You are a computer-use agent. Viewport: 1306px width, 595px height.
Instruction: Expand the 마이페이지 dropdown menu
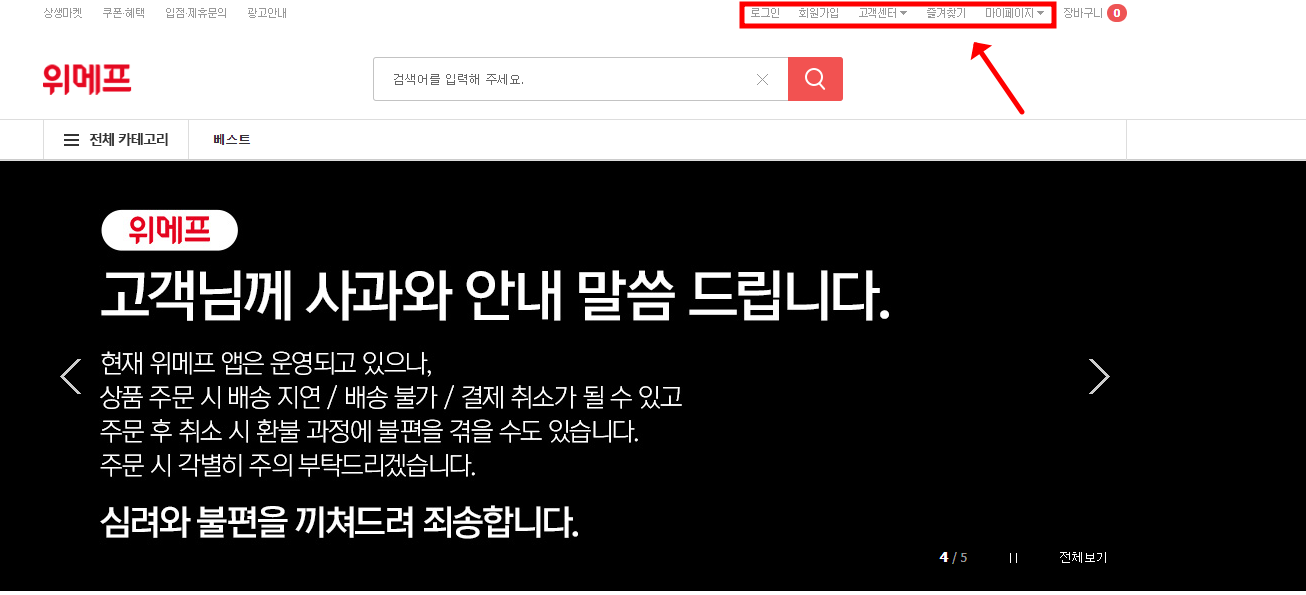pos(1013,13)
